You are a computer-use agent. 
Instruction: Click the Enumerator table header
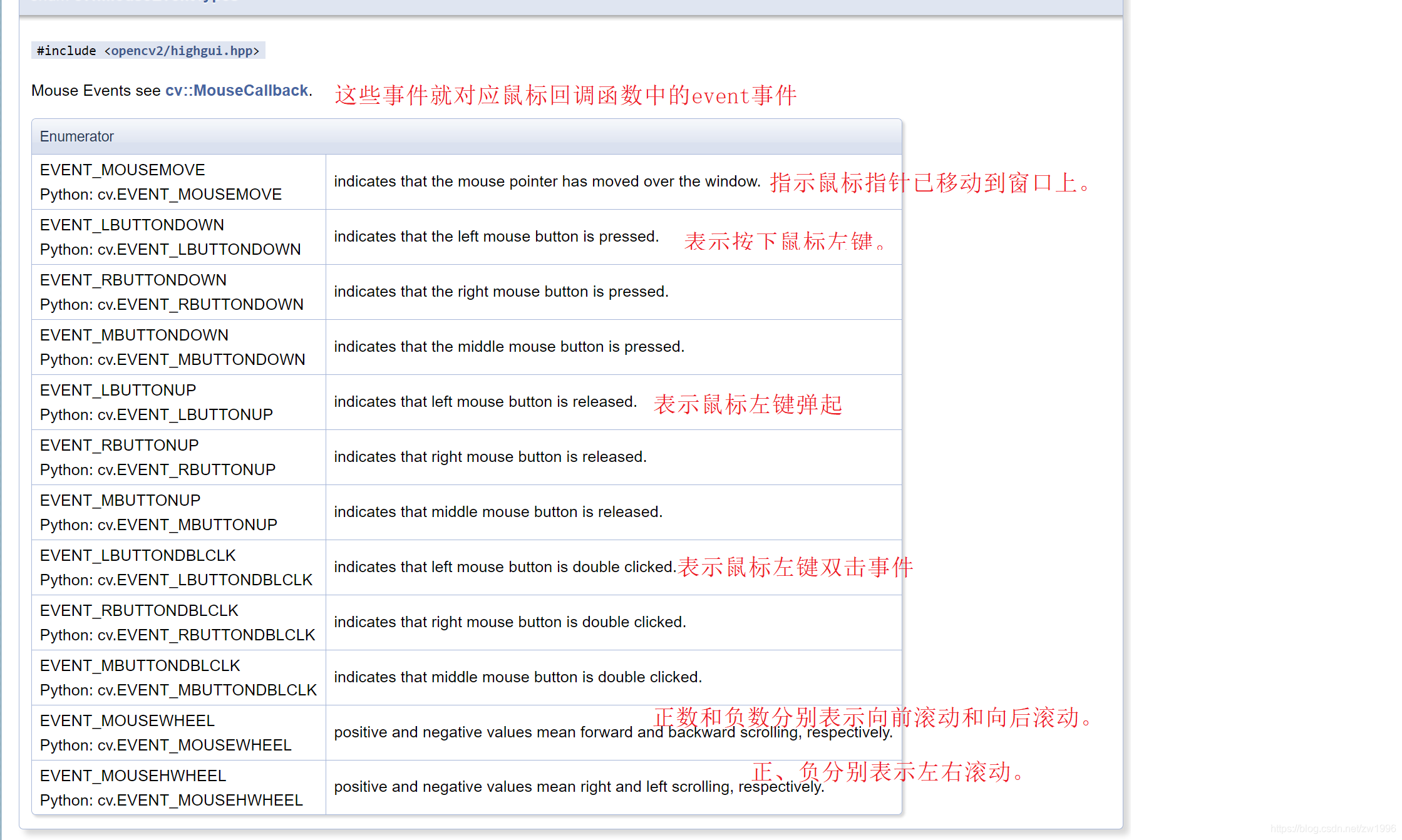(77, 136)
